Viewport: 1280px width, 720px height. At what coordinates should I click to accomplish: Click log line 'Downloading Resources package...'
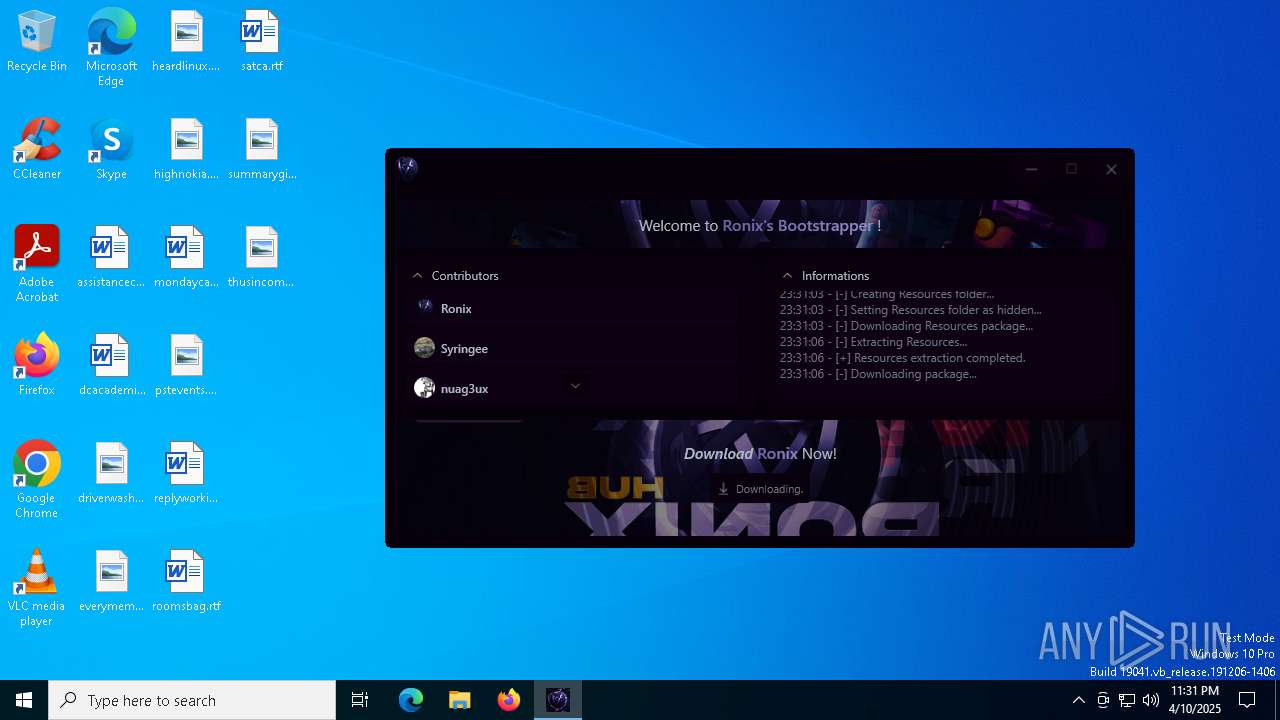pyautogui.click(x=906, y=326)
